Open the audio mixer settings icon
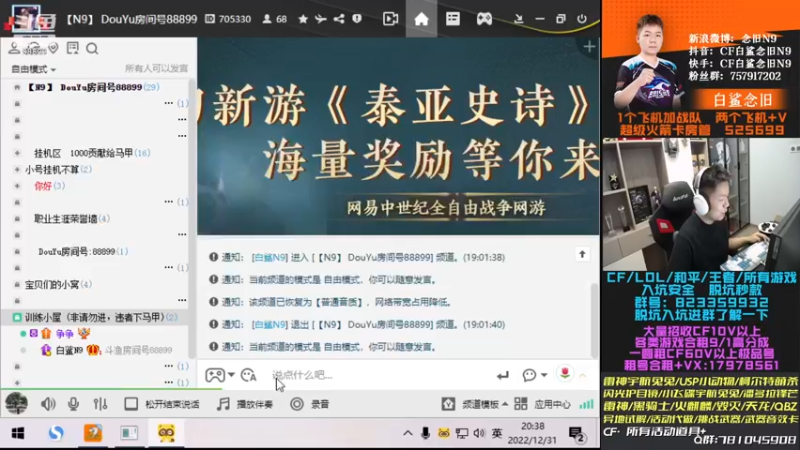This screenshot has height=450, width=800. pos(100,404)
